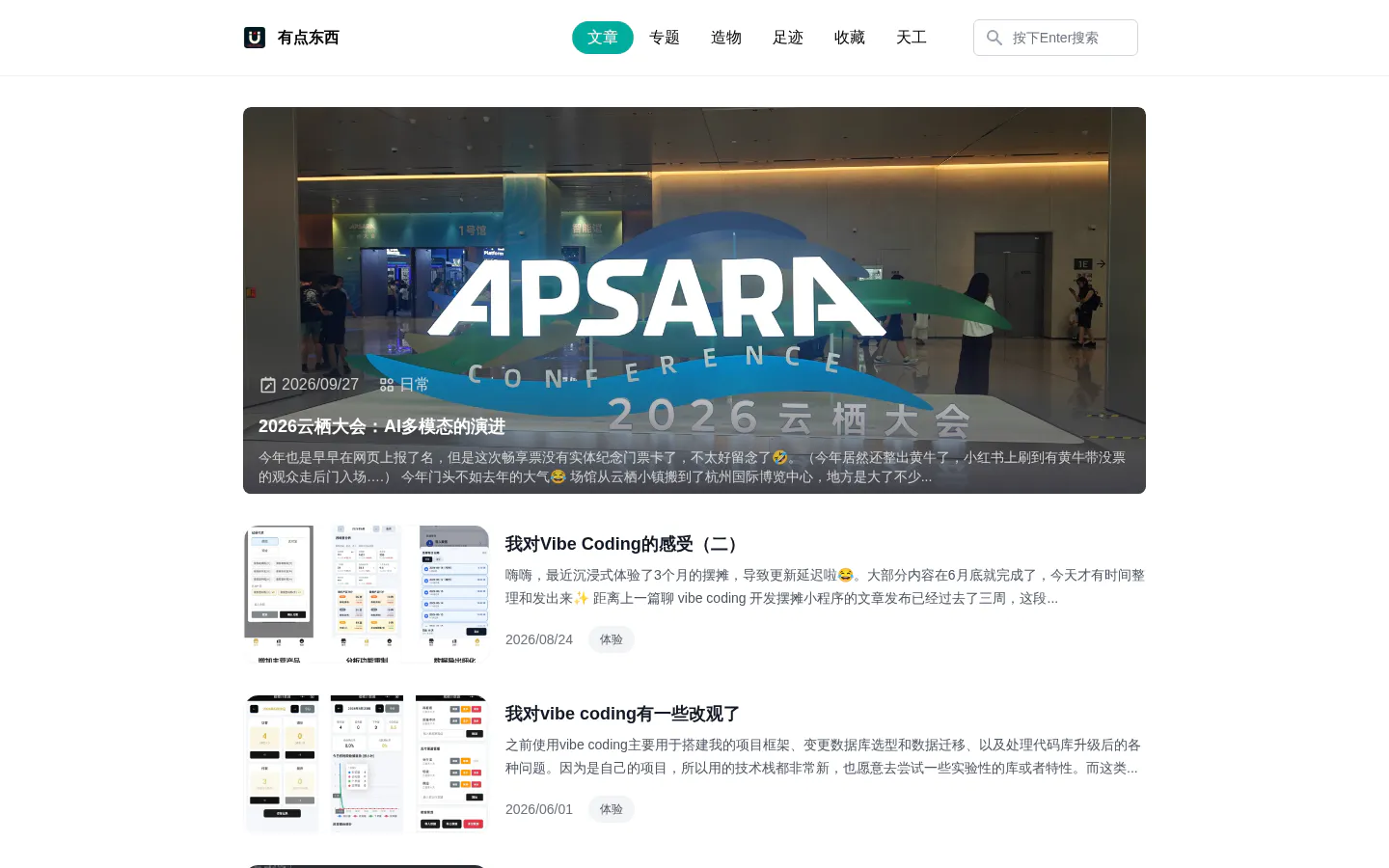Click the 体验 tag next to 2026/06/01

tap(612, 809)
